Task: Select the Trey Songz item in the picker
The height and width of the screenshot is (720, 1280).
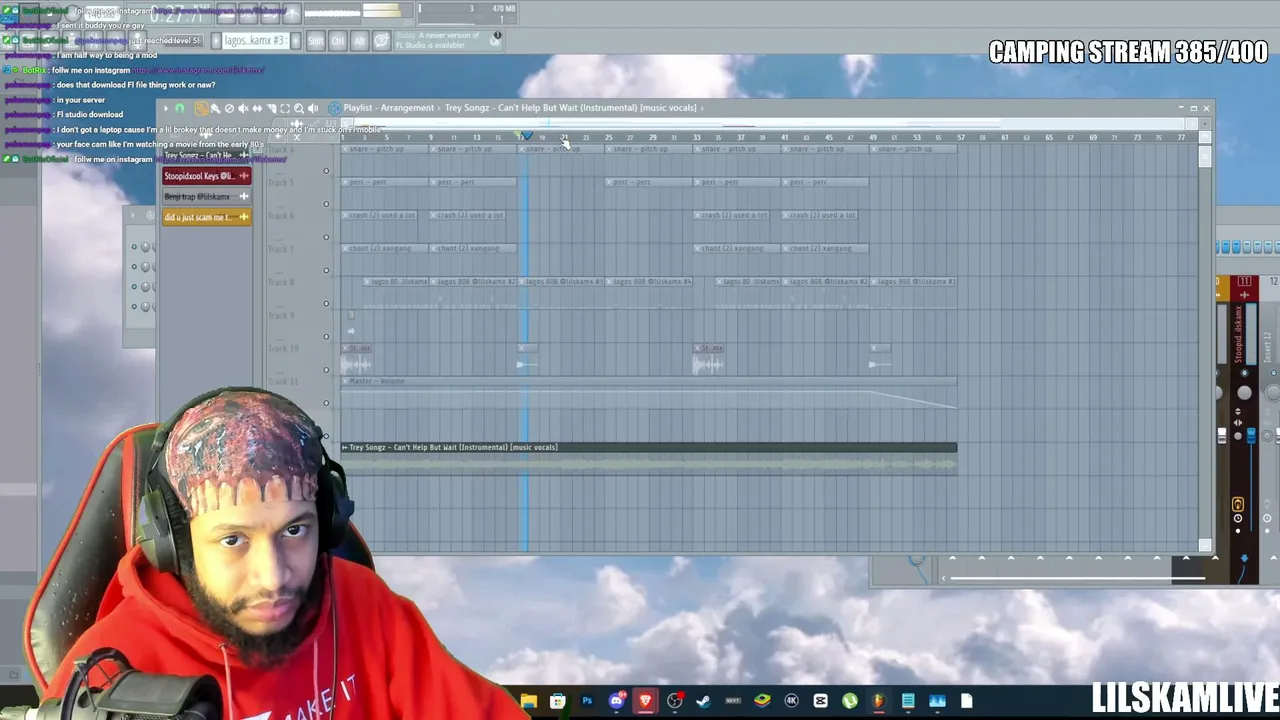Action: click(207, 156)
